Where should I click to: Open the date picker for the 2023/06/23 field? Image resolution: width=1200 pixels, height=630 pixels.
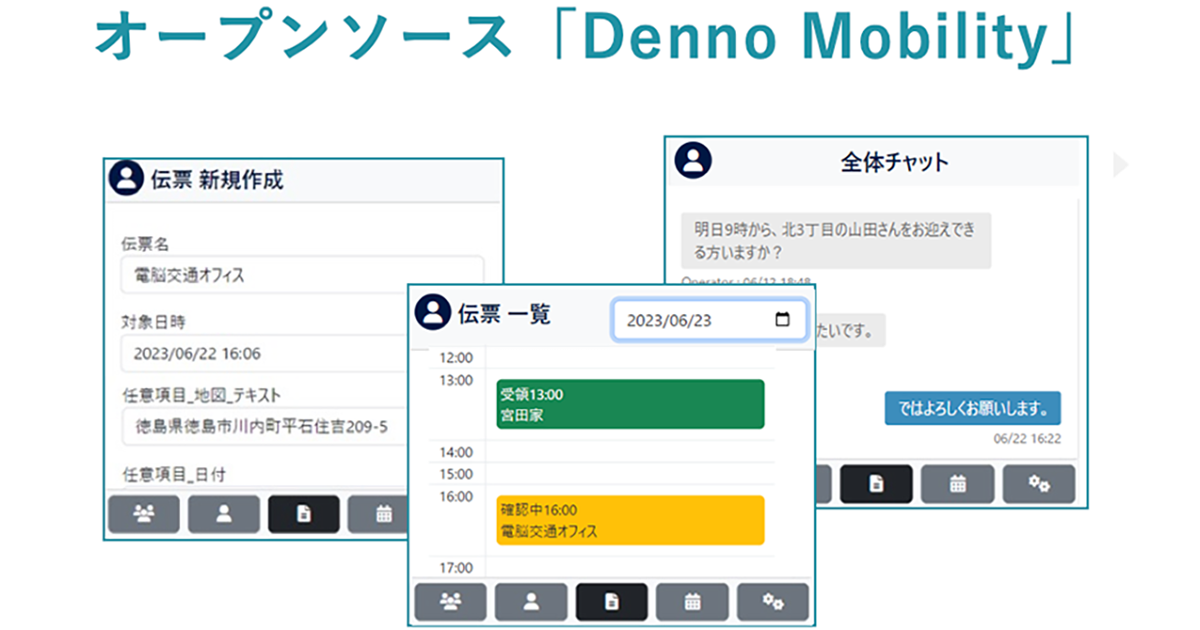point(710,320)
